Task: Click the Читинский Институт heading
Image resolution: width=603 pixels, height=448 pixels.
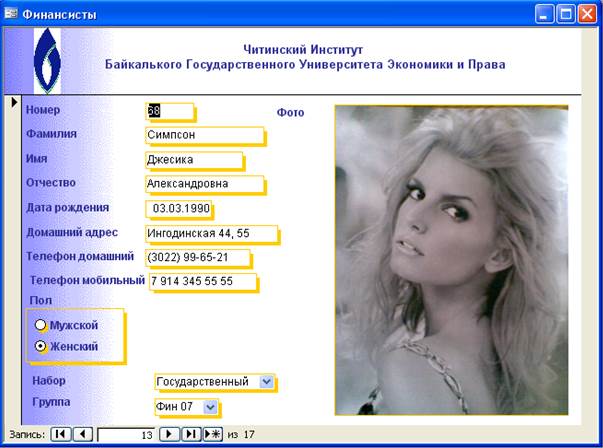Action: (303, 49)
